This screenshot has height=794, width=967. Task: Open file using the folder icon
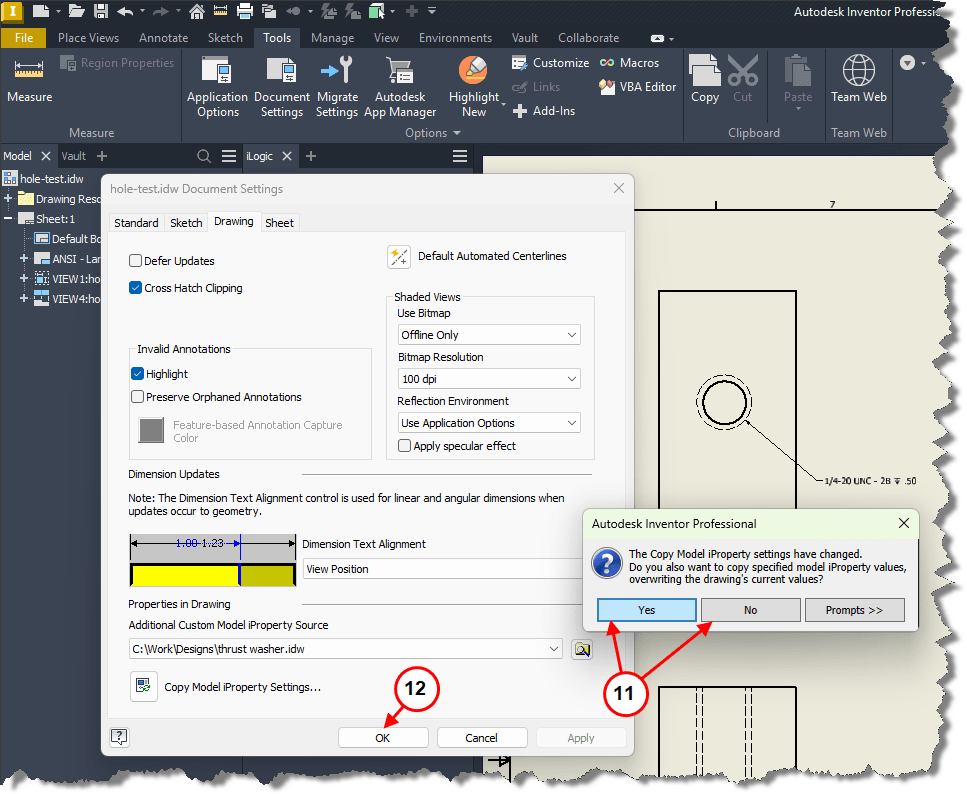(76, 10)
